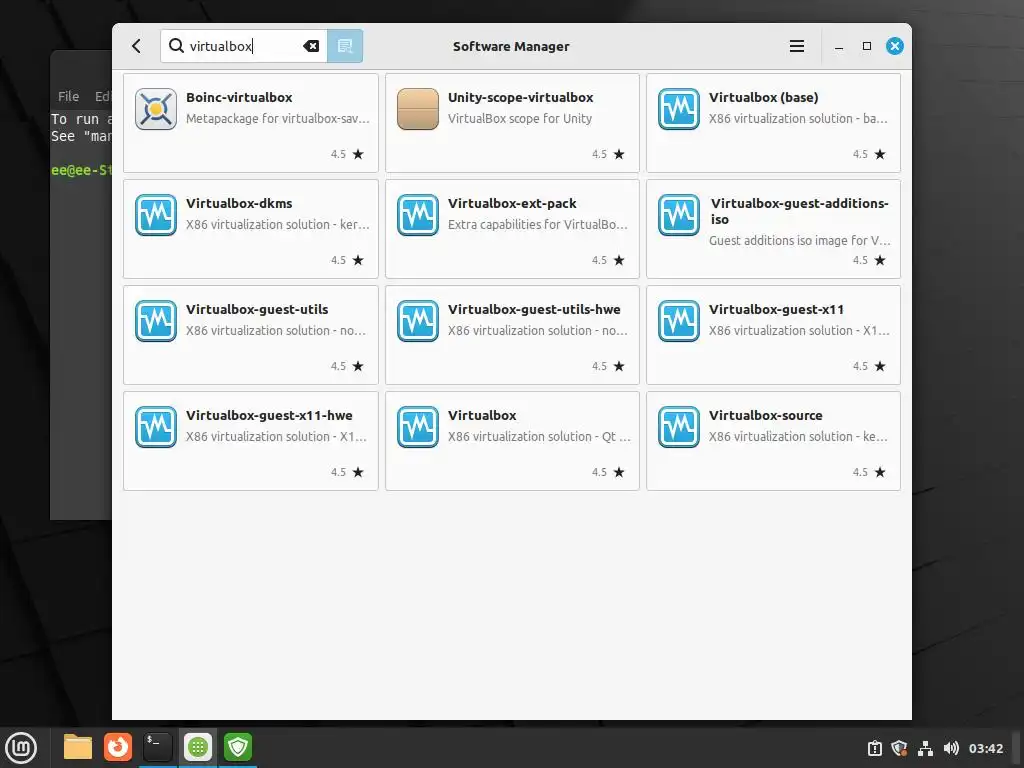This screenshot has width=1024, height=768.
Task: Open the Files folder in panel
Action: pos(78,747)
